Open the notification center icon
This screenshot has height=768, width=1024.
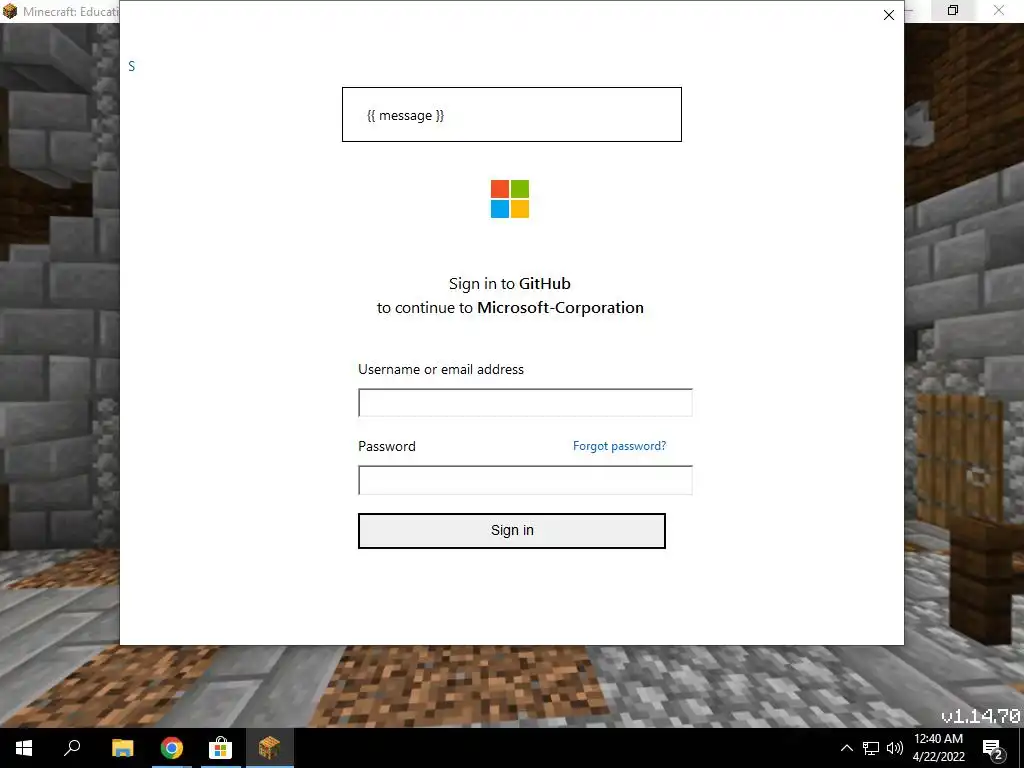[993, 748]
